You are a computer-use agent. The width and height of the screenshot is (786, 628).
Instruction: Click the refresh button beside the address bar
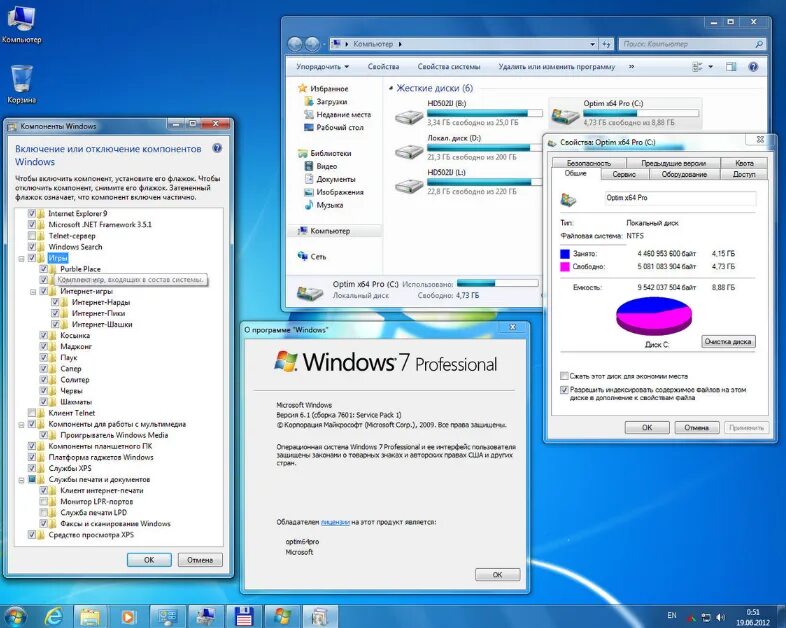pyautogui.click(x=607, y=44)
